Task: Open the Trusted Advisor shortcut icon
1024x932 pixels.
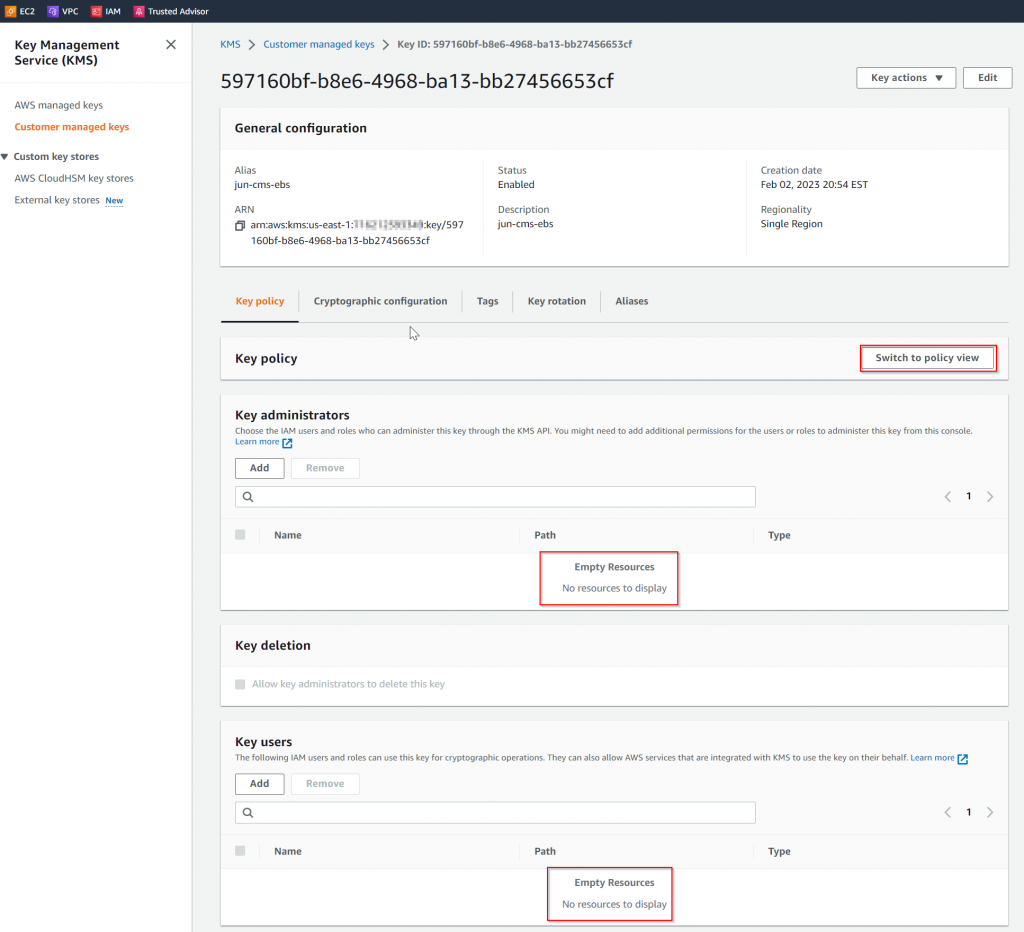Action: 138,11
